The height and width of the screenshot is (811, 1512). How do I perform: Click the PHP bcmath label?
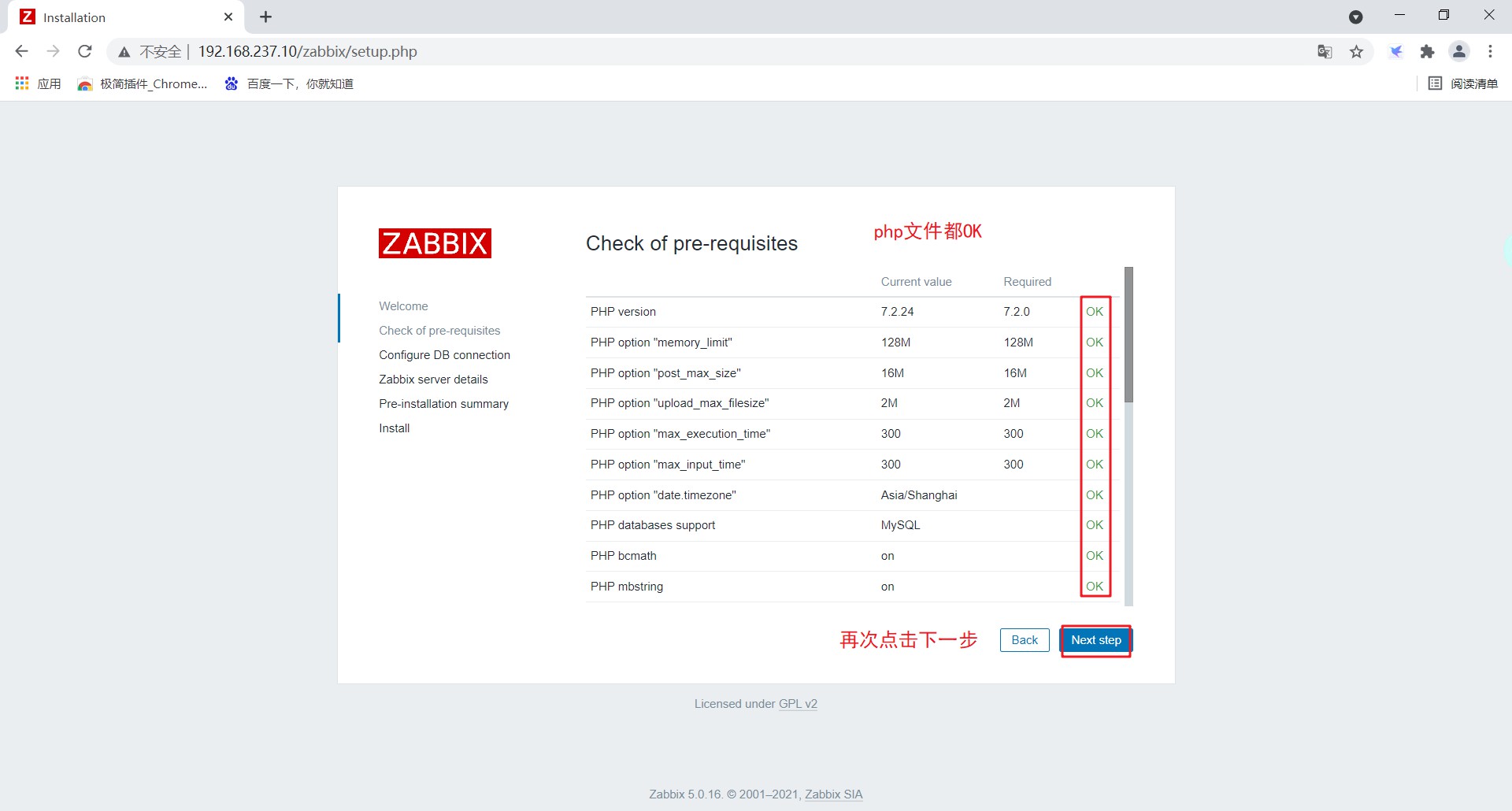624,556
